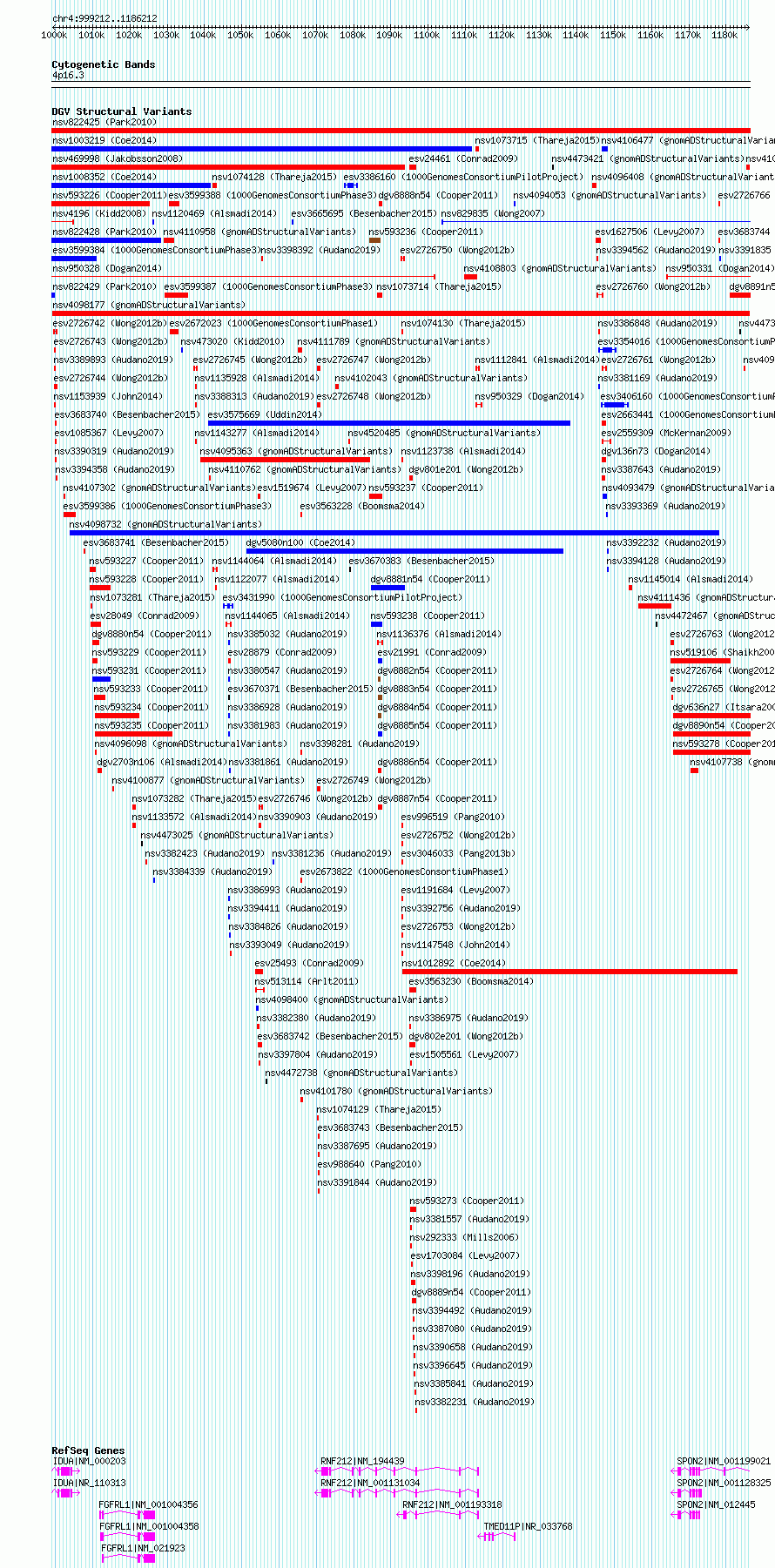This screenshot has height=1568, width=775.
Task: Click nsv593238 (Cooper2011) label
Action: pos(428,616)
